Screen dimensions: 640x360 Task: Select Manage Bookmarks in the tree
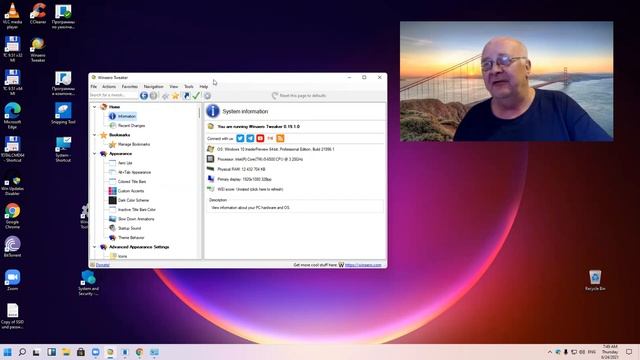134,144
